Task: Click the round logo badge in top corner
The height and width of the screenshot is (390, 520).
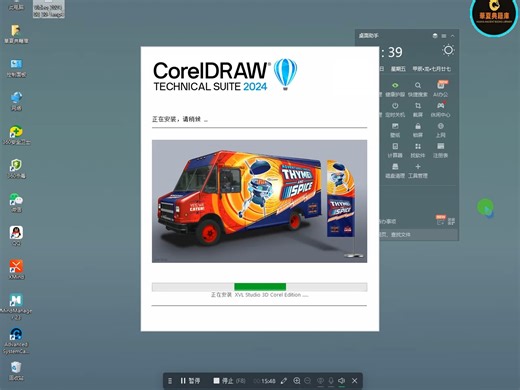Action: [494, 16]
